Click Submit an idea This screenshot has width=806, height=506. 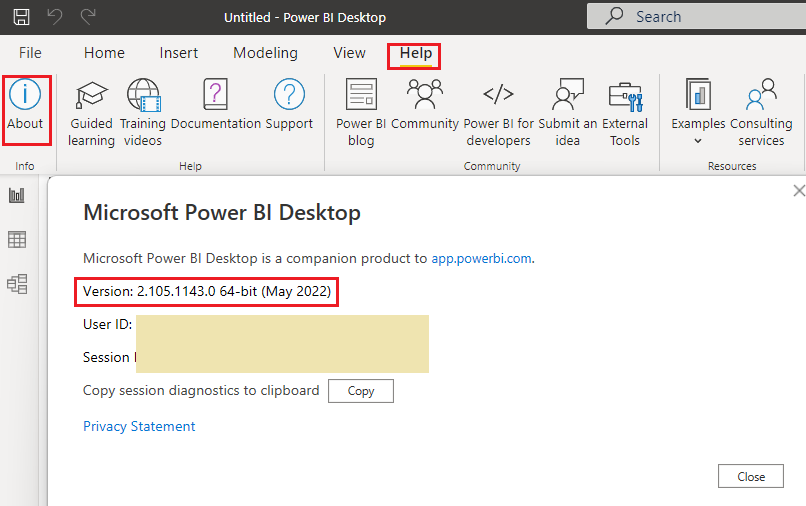(567, 113)
